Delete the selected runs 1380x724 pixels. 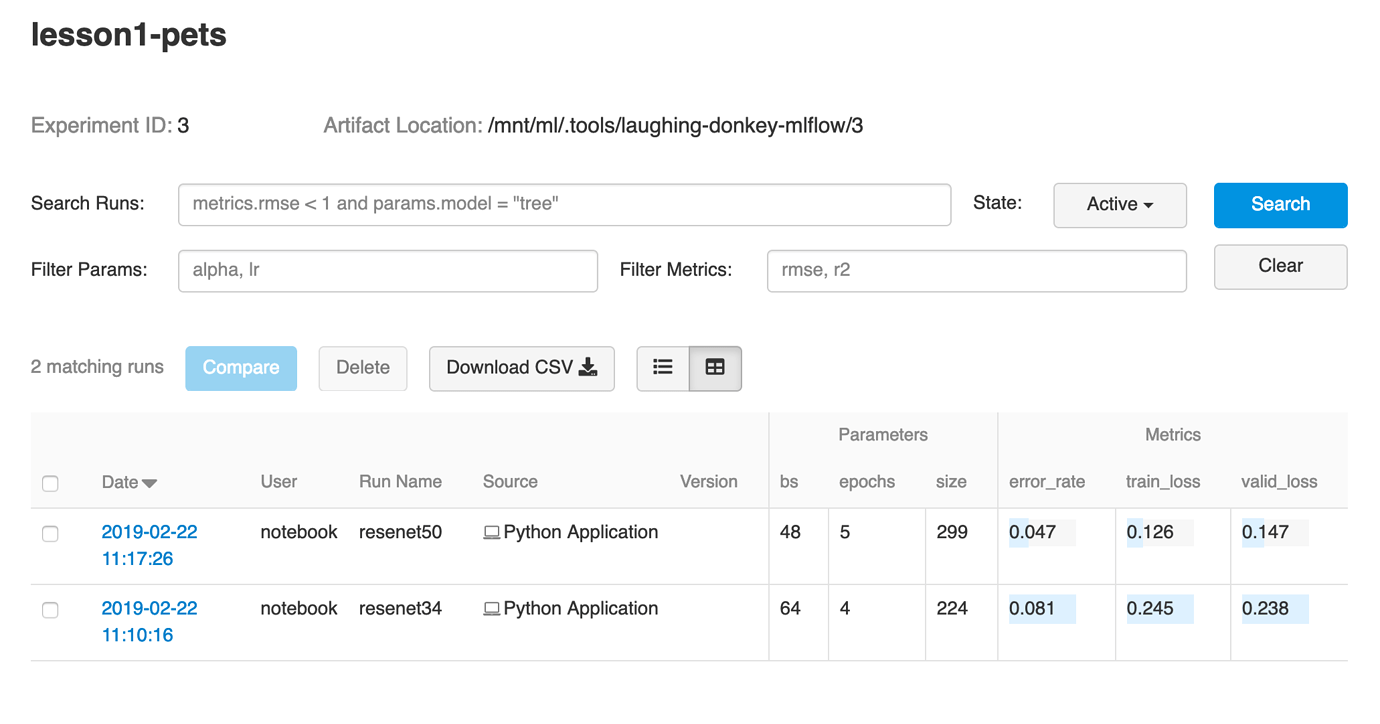pos(362,368)
